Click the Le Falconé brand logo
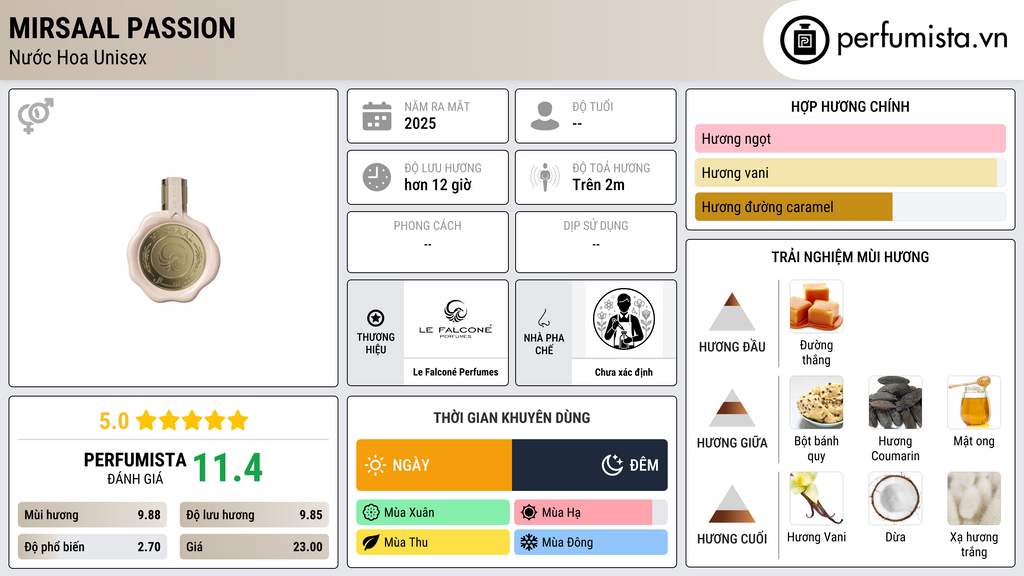The width and height of the screenshot is (1024, 576). click(x=456, y=319)
